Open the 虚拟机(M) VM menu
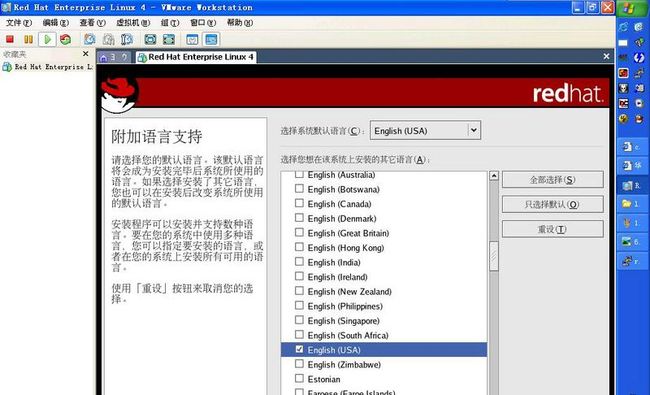The width and height of the screenshot is (650, 395). click(133, 23)
